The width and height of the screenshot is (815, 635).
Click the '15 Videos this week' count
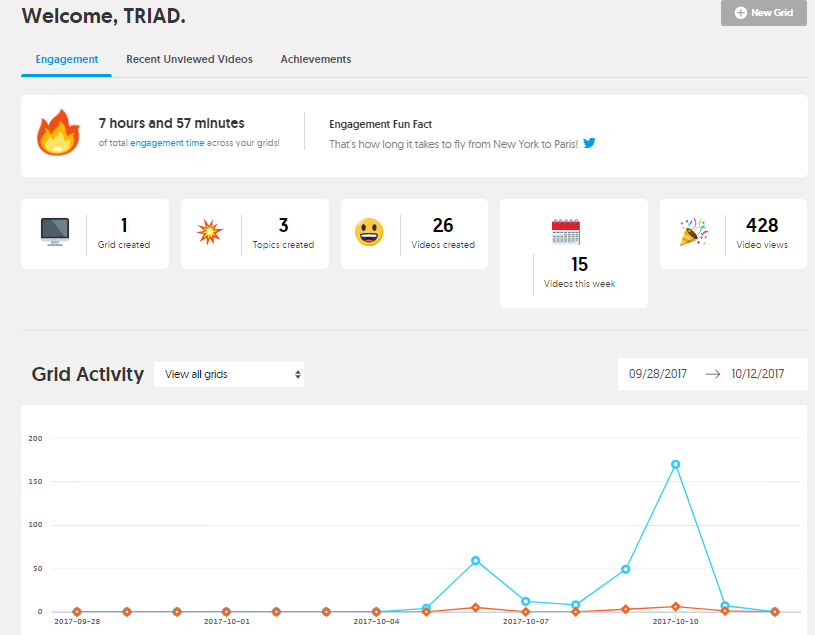pos(580,264)
